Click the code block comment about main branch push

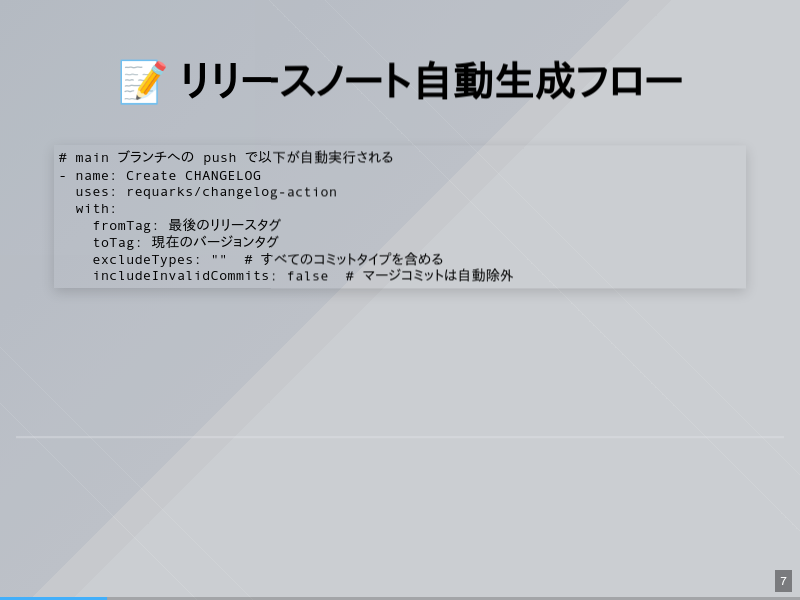[226, 157]
